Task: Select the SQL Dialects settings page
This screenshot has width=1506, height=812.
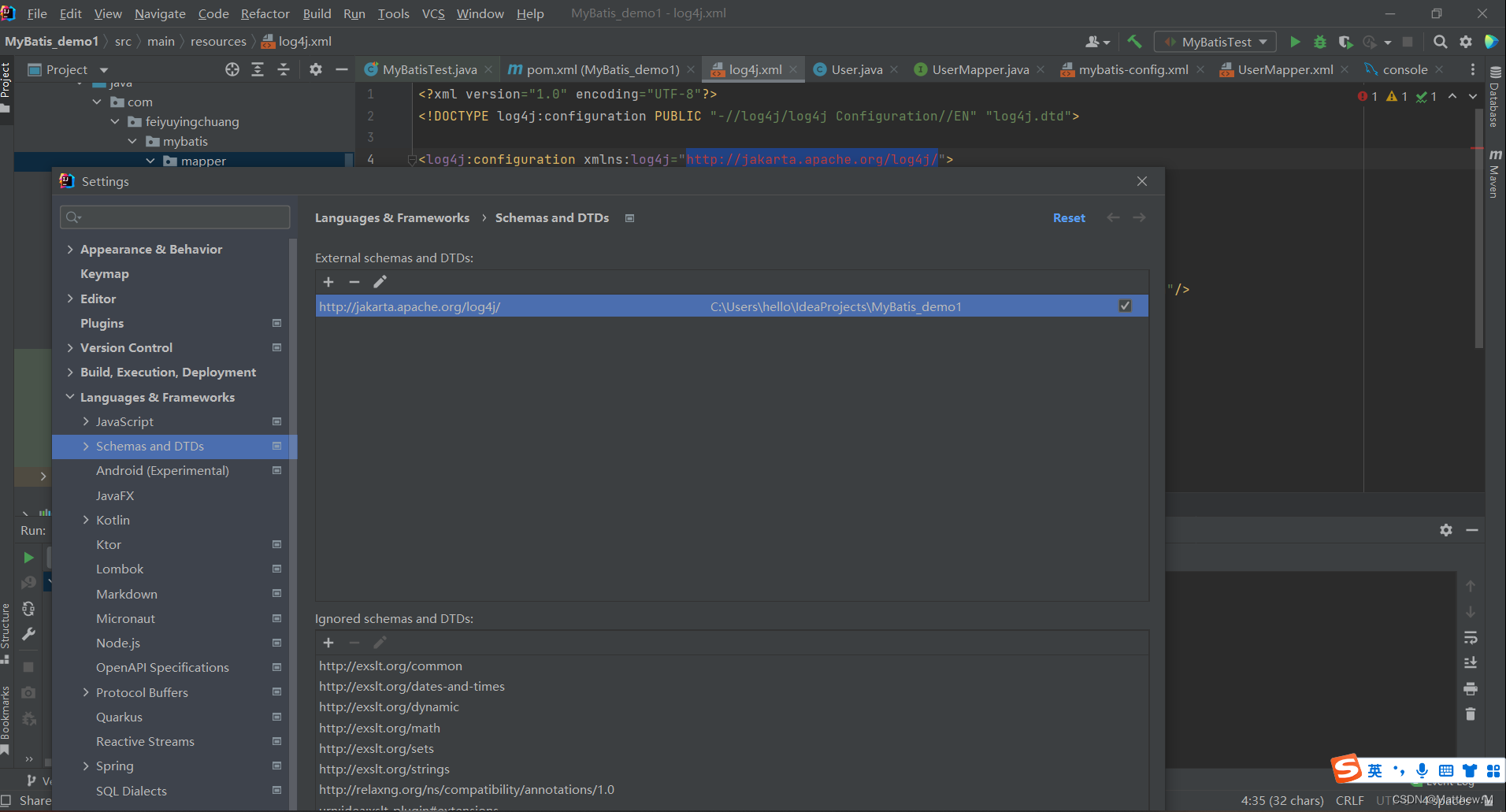Action: tap(132, 791)
